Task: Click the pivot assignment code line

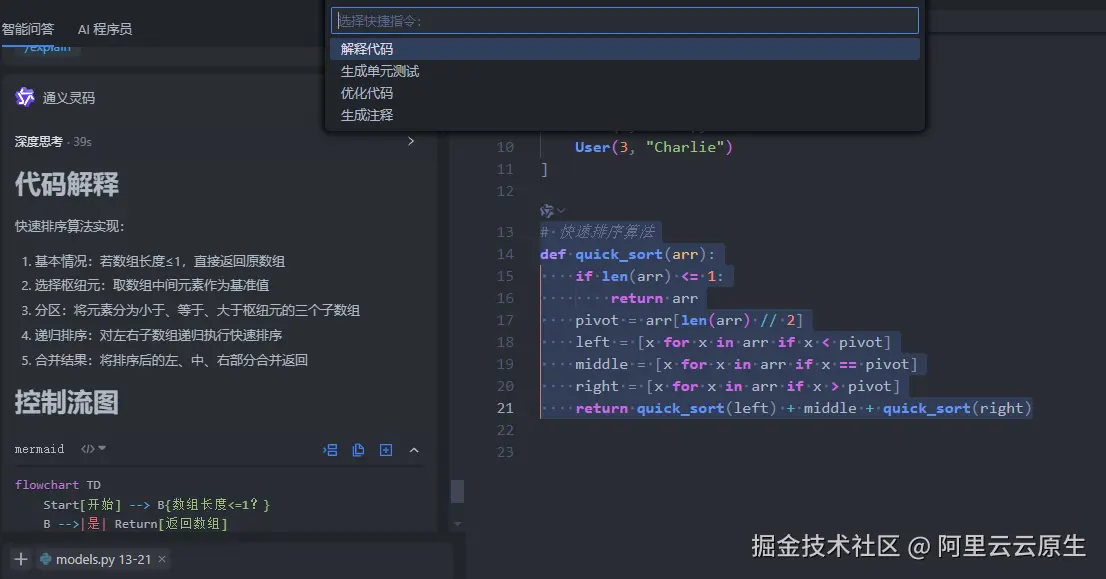Action: pyautogui.click(x=689, y=320)
